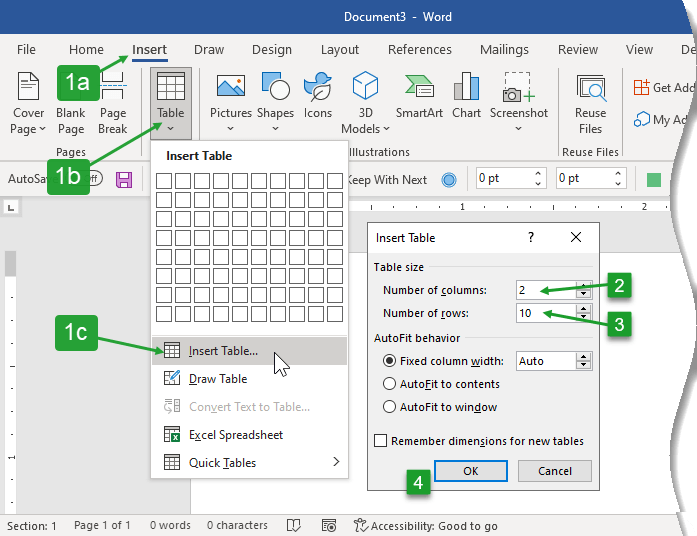
Task: Expand Quick Tables chevron arrow
Action: pyautogui.click(x=336, y=462)
